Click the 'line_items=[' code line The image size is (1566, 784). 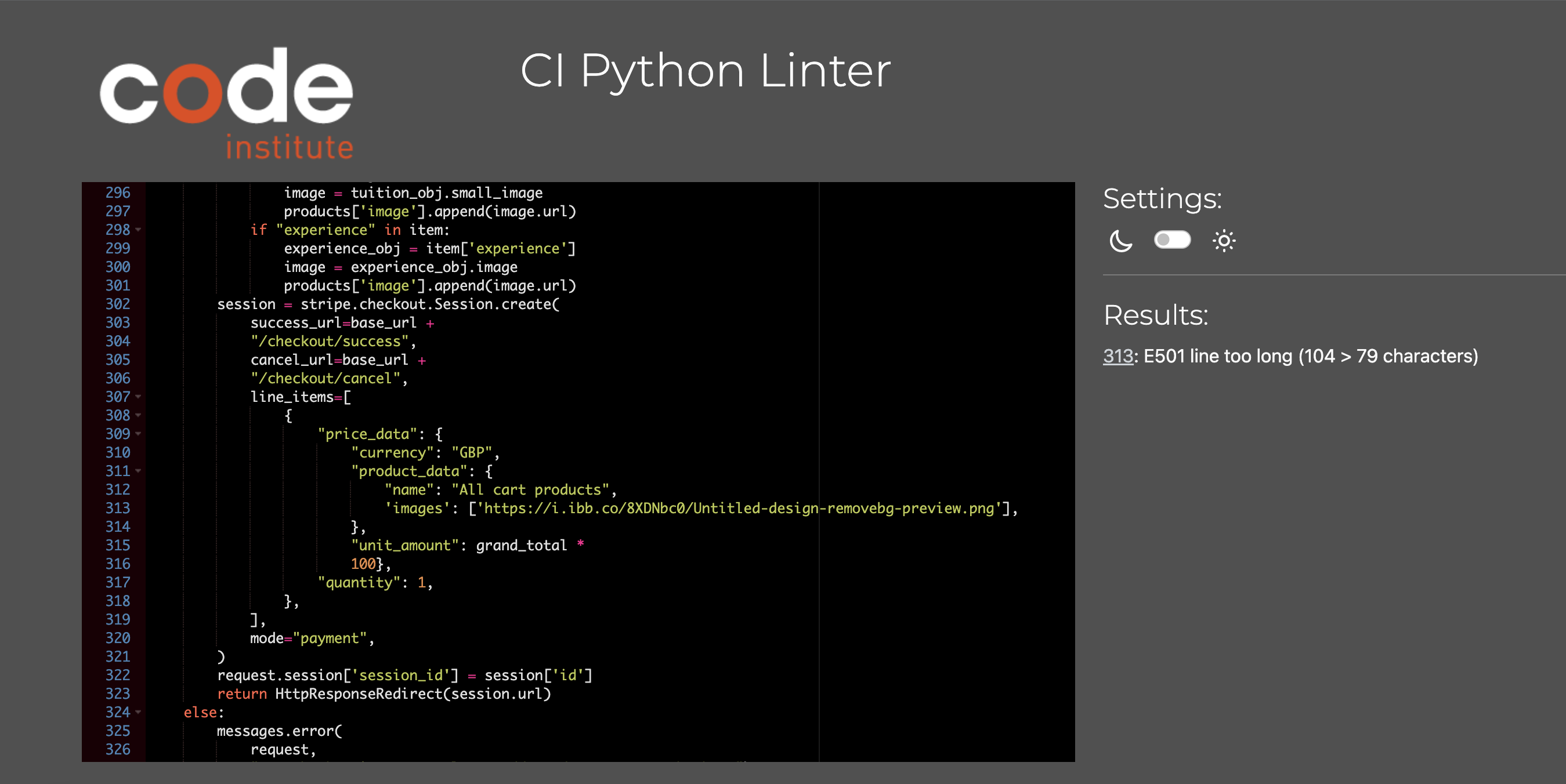(x=301, y=397)
